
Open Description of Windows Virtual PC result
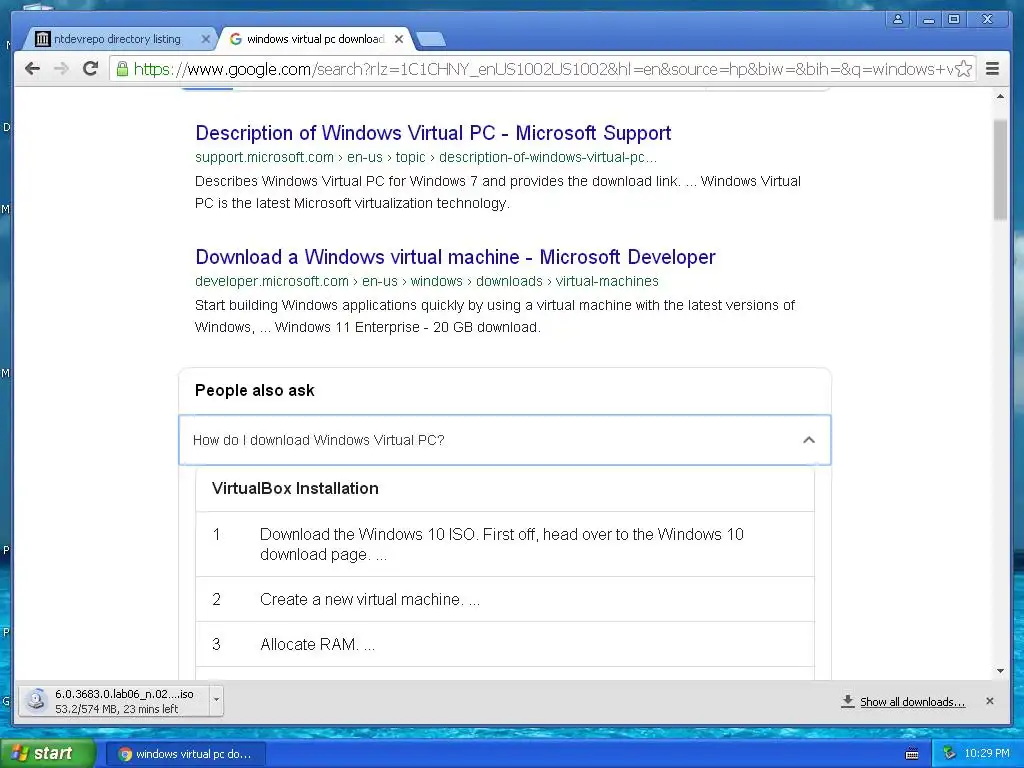433,133
